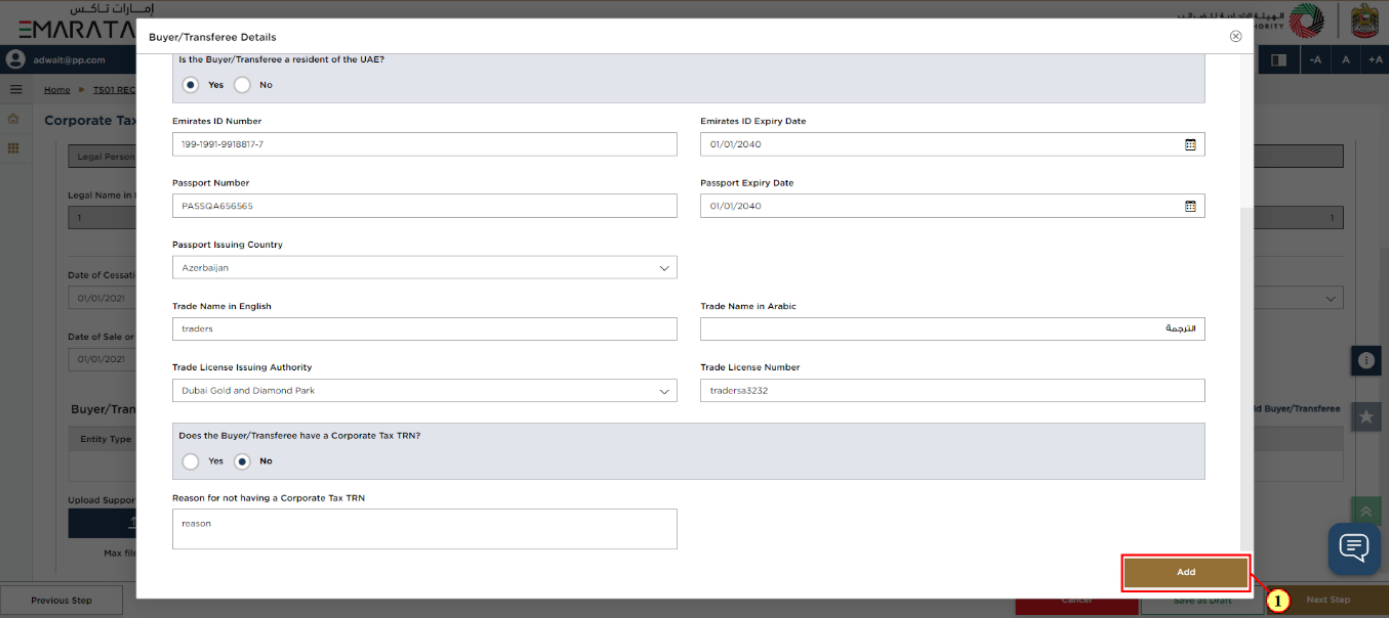This screenshot has width=1389, height=618.
Task: Open the info panel icon
Action: click(x=1366, y=360)
